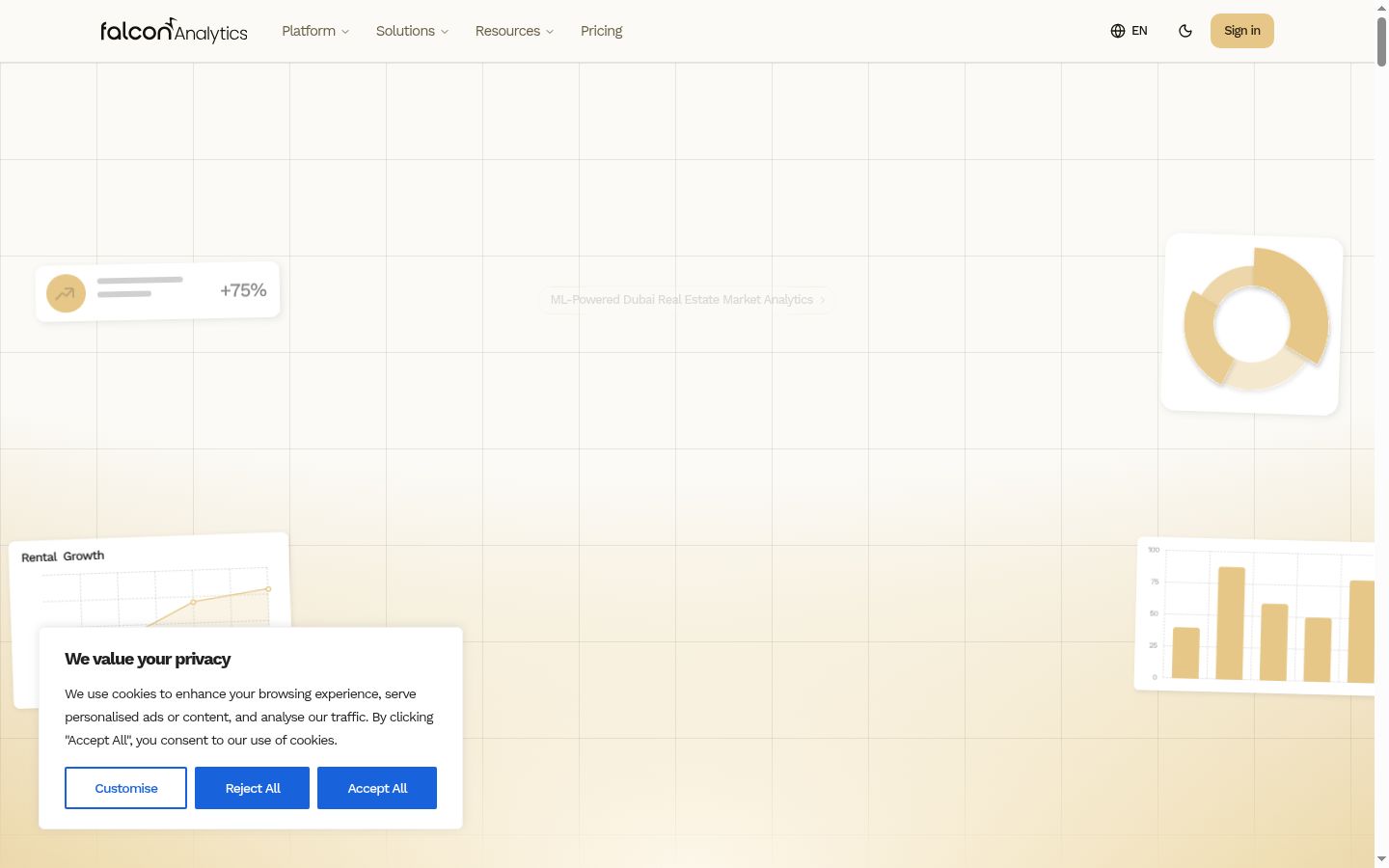
Task: Accept all cookies
Action: pos(377,788)
